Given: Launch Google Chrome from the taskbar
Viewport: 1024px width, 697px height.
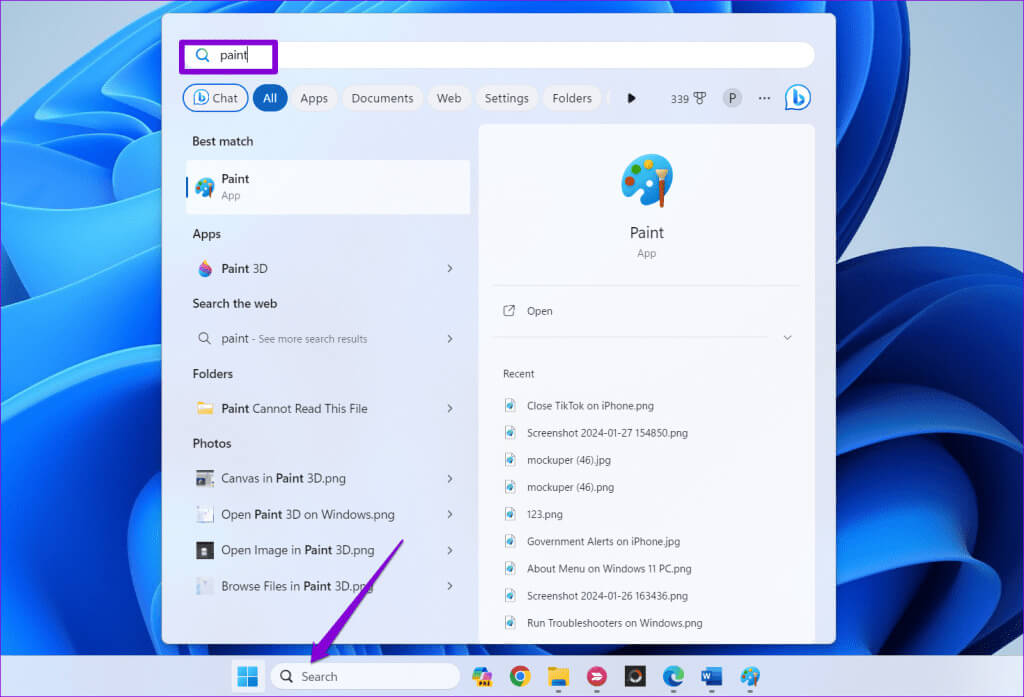Looking at the screenshot, I should pyautogui.click(x=520, y=676).
